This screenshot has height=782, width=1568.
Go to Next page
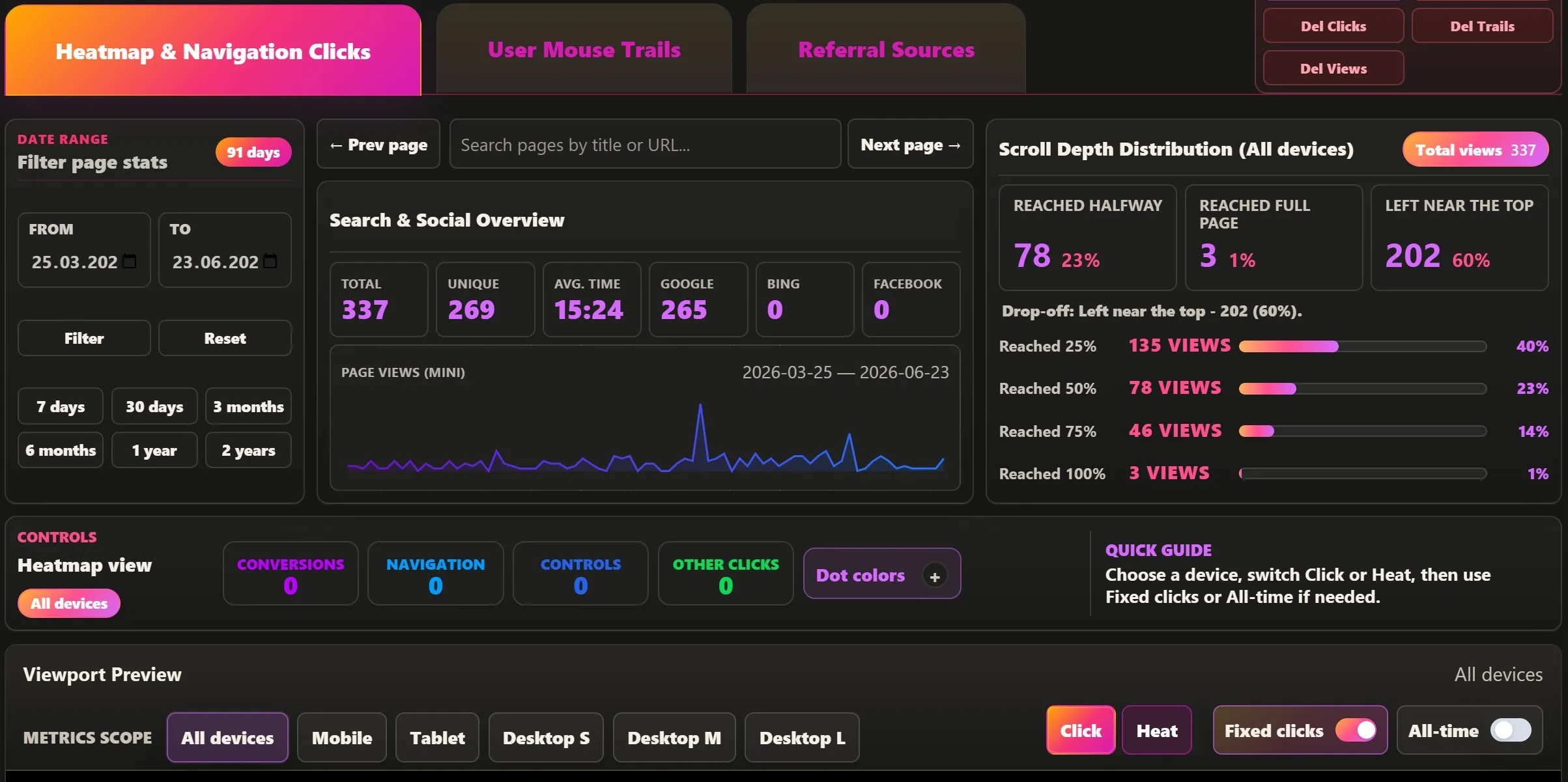911,145
